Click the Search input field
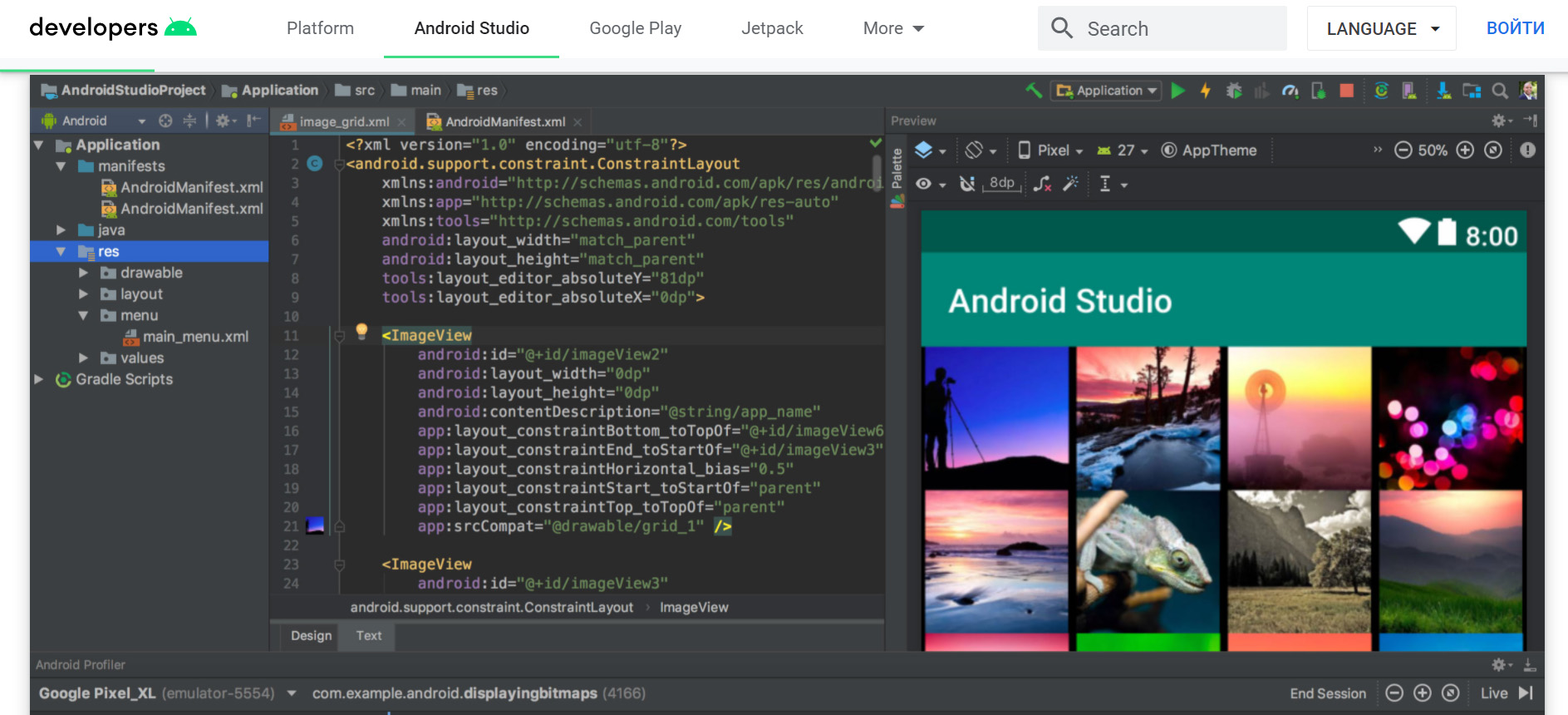 1162,28
